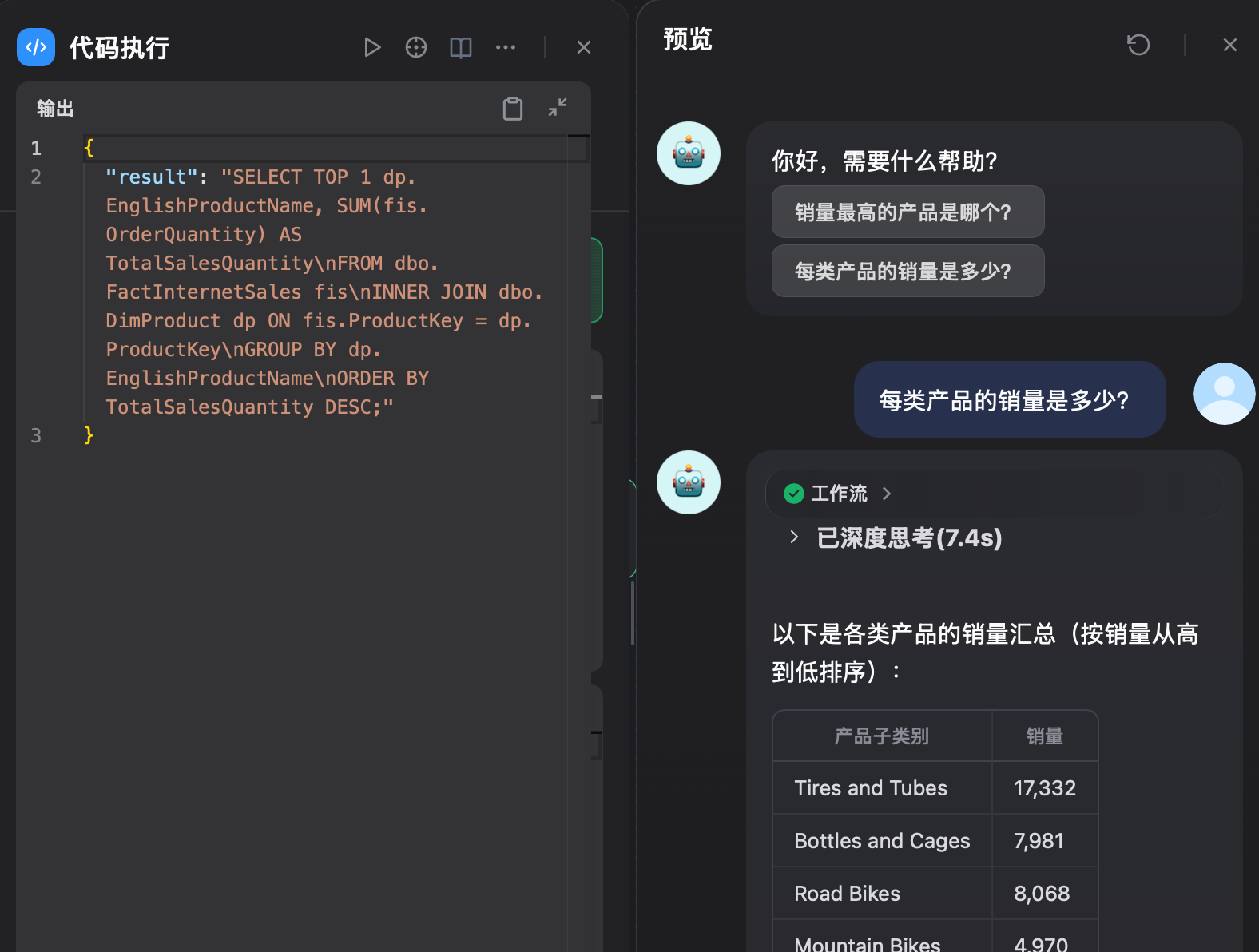Click the debug target icon in header
Screen dimensions: 1259x952
tap(416, 47)
